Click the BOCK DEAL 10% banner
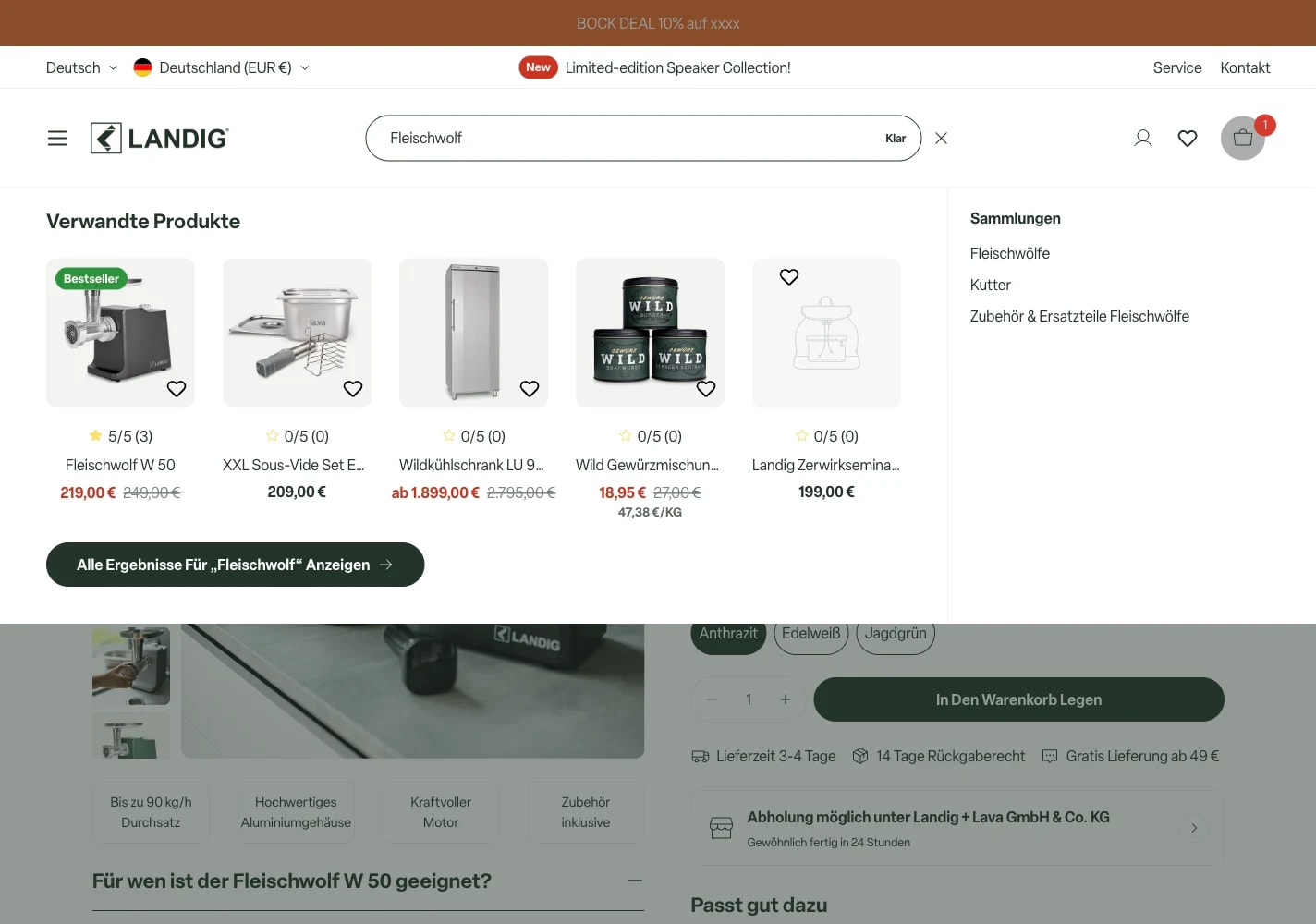This screenshot has height=924, width=1316. [x=658, y=23]
